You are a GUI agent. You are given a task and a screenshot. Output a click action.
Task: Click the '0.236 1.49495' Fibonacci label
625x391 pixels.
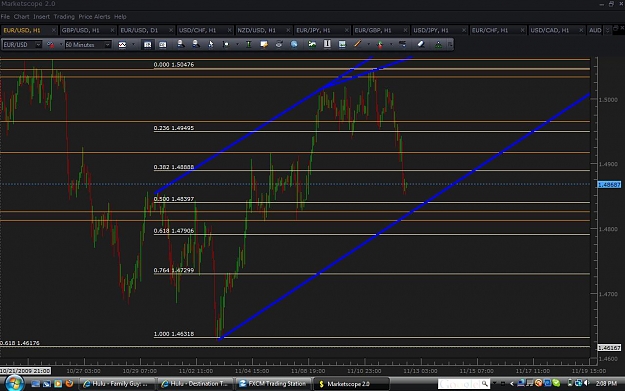tap(174, 128)
